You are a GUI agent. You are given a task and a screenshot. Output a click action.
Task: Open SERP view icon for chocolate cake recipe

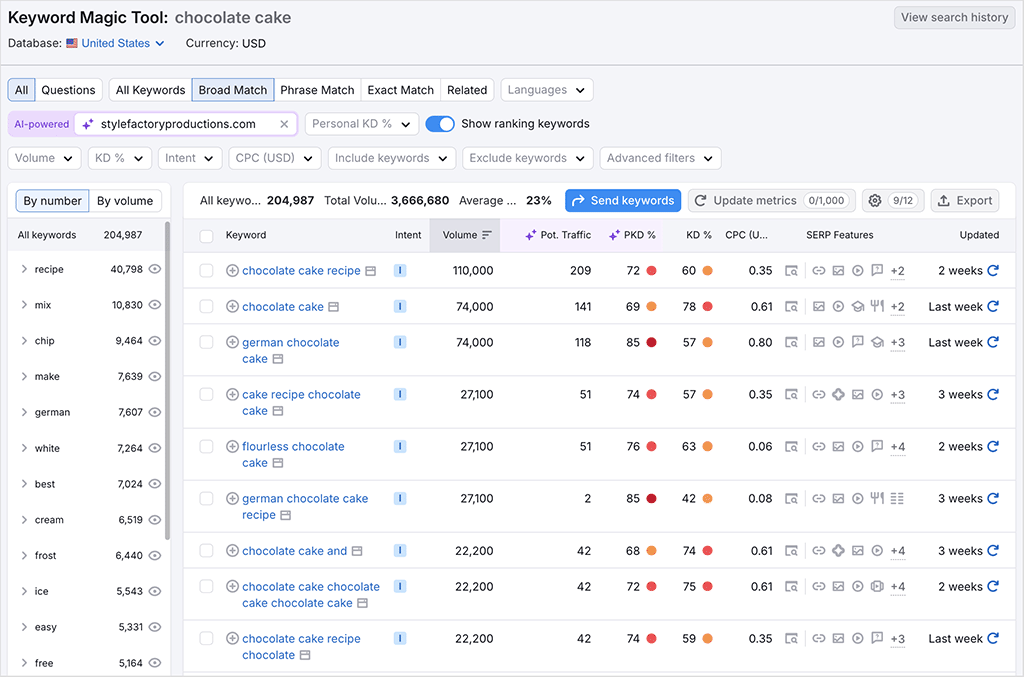click(791, 270)
